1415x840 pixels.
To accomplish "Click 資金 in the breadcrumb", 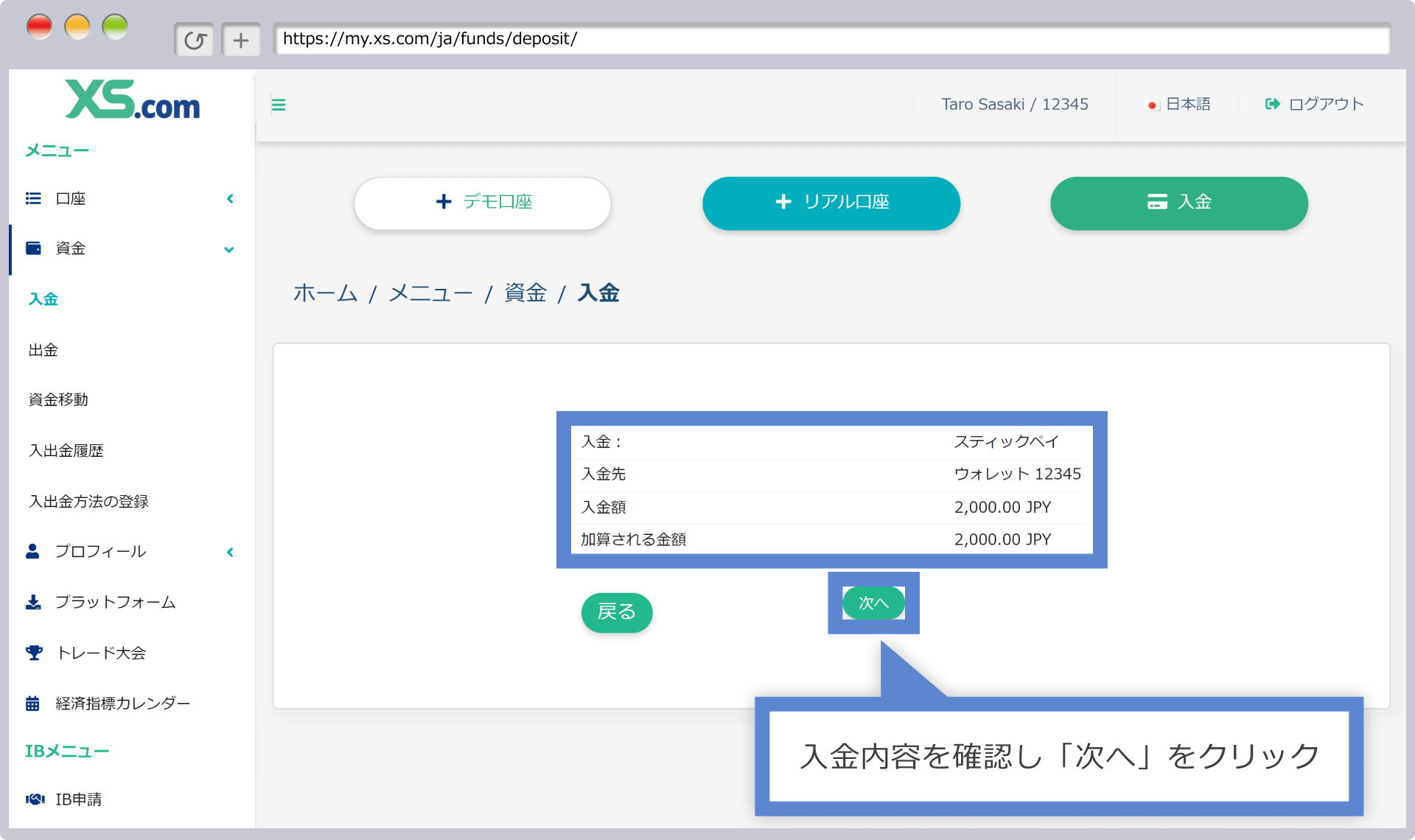I will (525, 293).
